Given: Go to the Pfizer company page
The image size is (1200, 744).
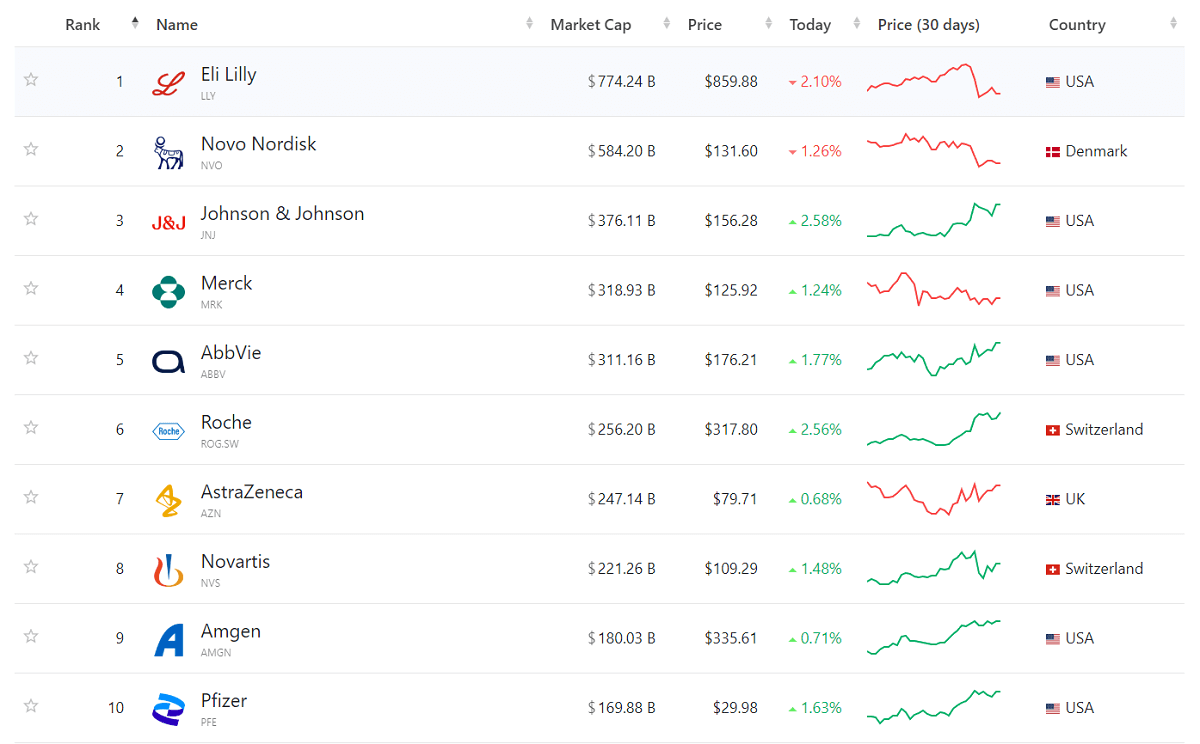Looking at the screenshot, I should tap(224, 700).
